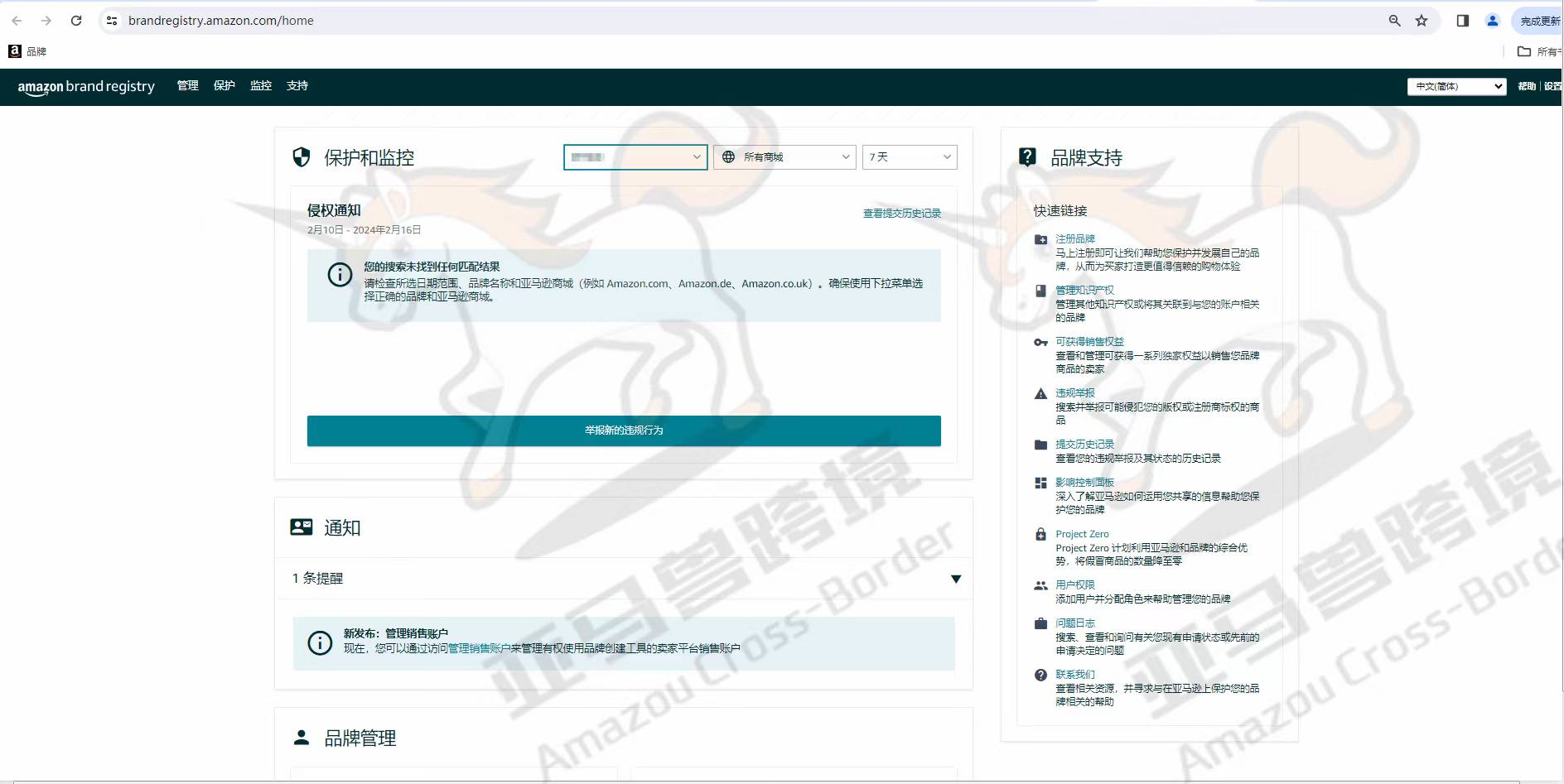Click the folder icon for 提交历史记录

(1041, 445)
